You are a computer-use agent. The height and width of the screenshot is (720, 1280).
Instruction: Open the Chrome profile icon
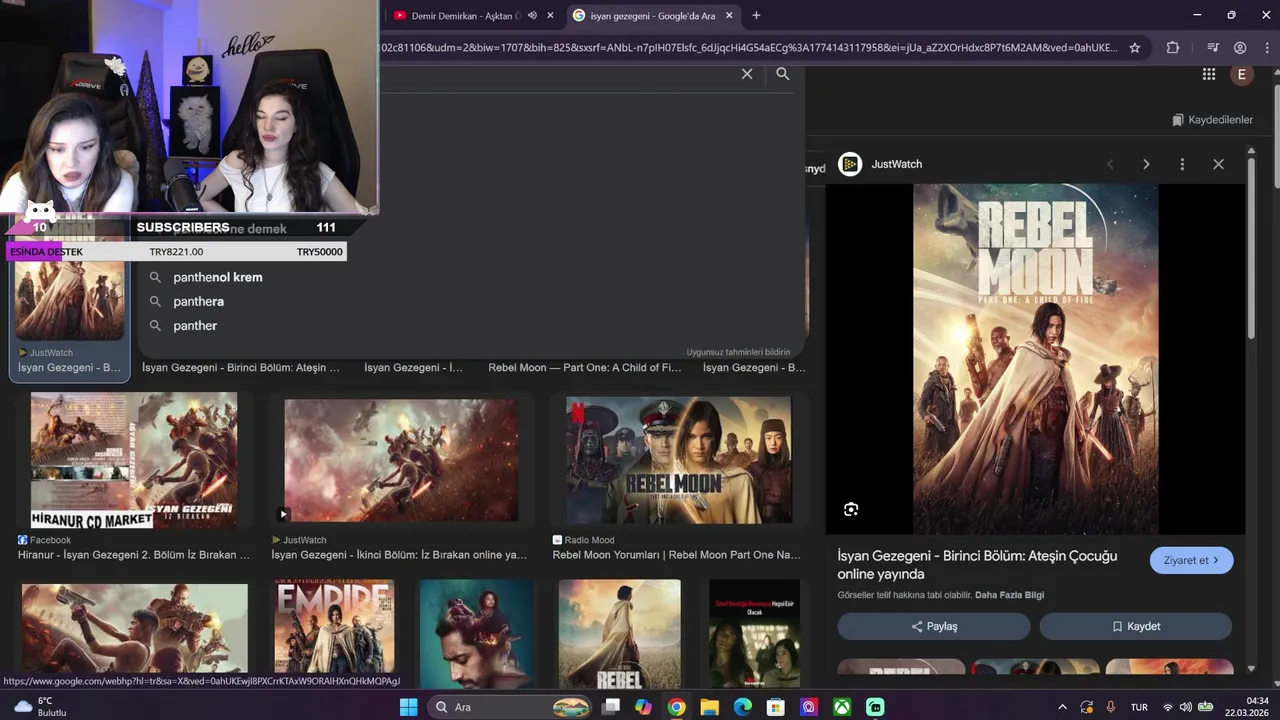pos(1240,47)
